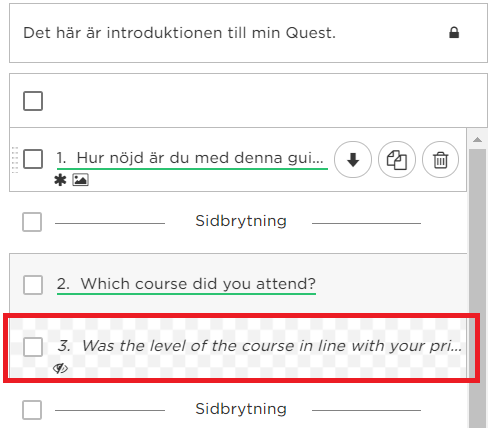Viewport: 488px width, 428px height.
Task: Open the Which course did you attend question
Action: point(186,284)
